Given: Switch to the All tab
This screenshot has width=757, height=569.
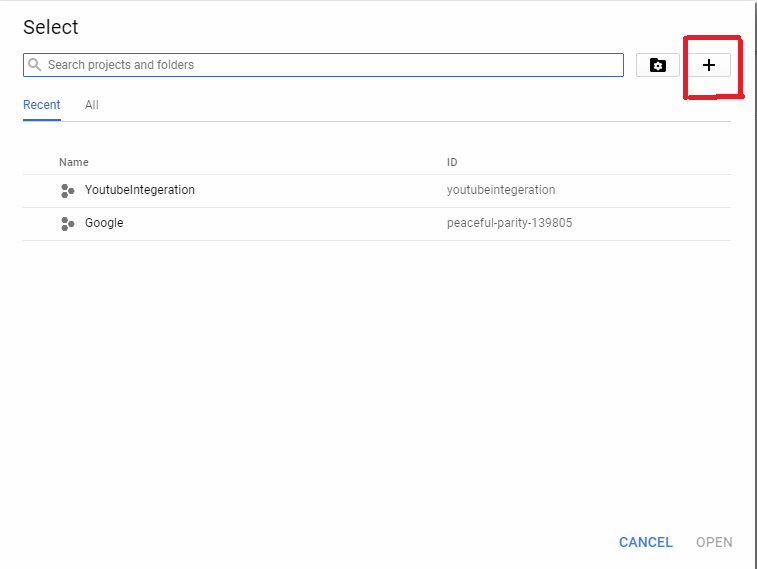Looking at the screenshot, I should point(92,105).
